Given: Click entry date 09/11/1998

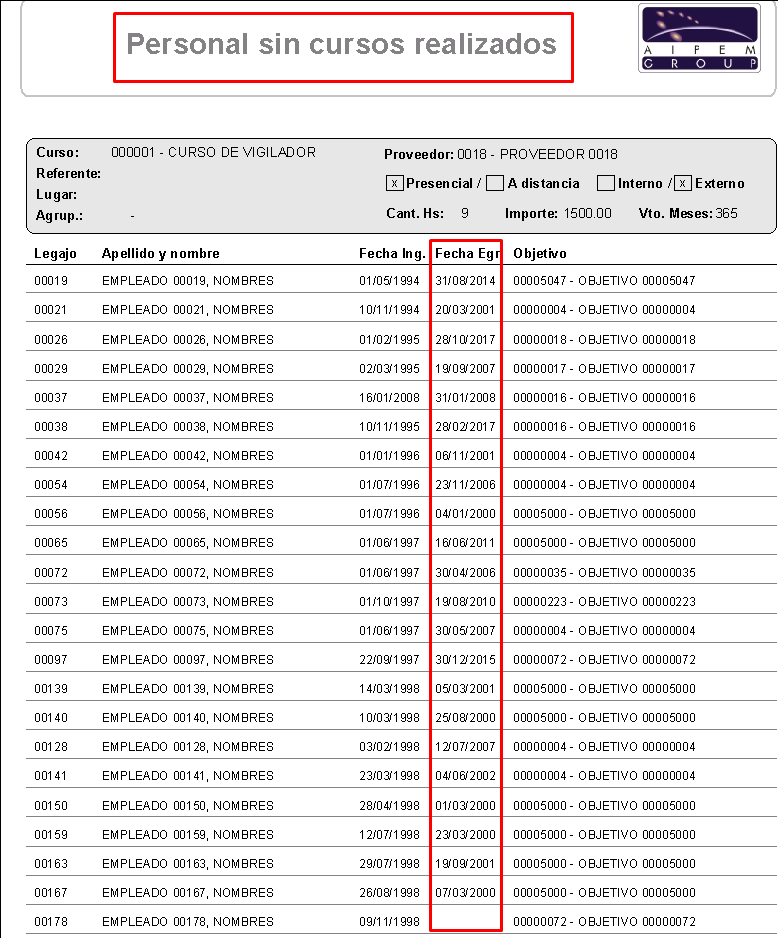Looking at the screenshot, I should click(x=389, y=922).
